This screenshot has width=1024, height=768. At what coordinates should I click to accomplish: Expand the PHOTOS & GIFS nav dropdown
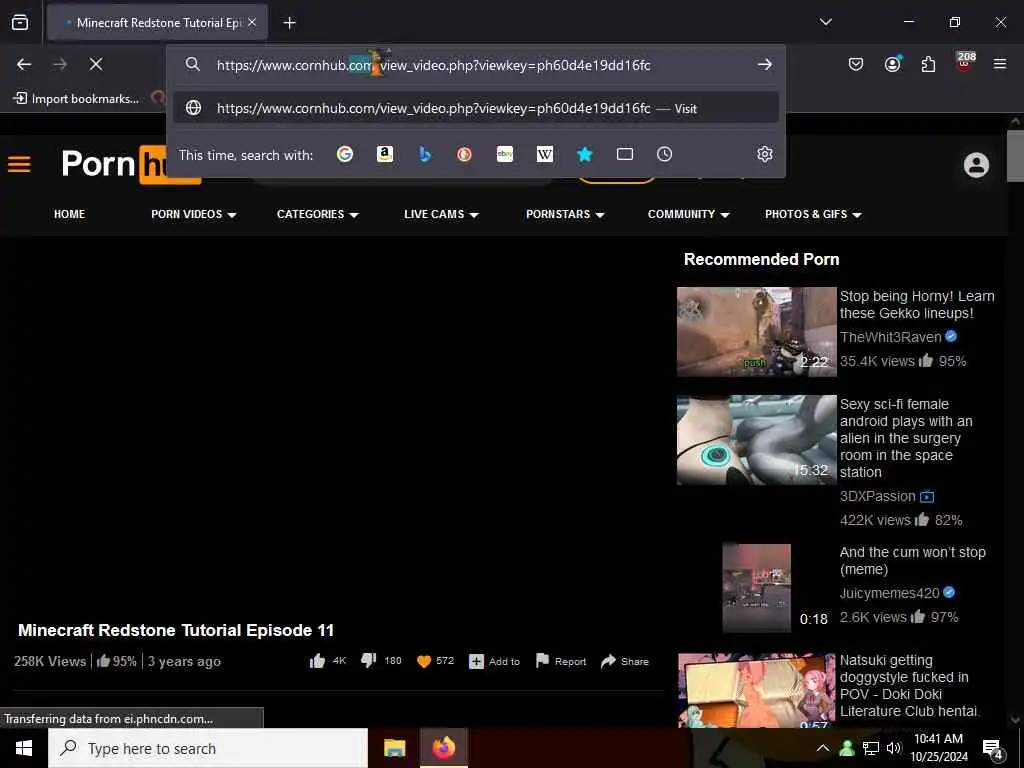pos(813,214)
